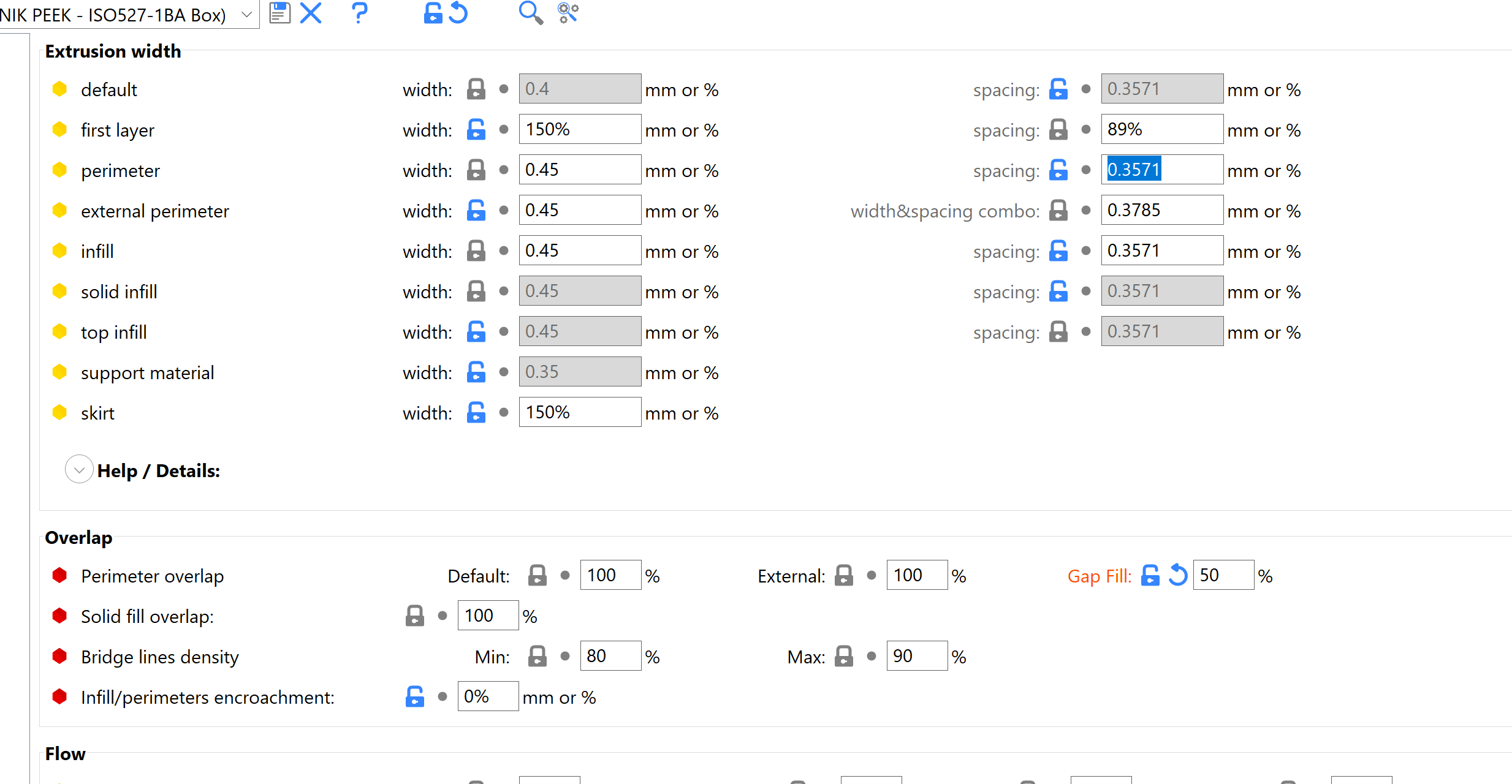Click the Extrusion width section title
Screen dimensions: 1512x784
(x=112, y=51)
